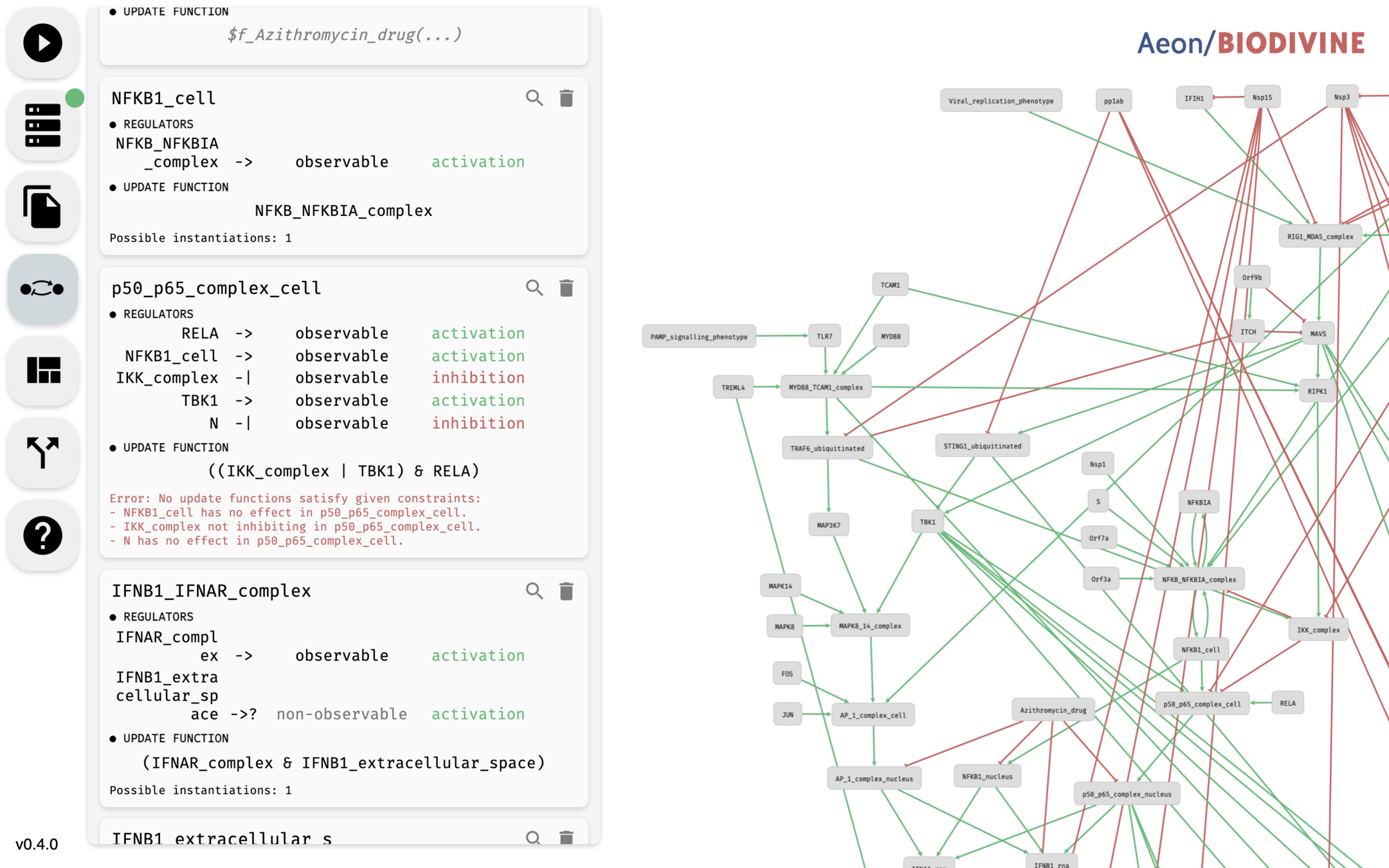Click search icon for NFKB1_cell variable
The height and width of the screenshot is (868, 1389).
[x=534, y=98]
